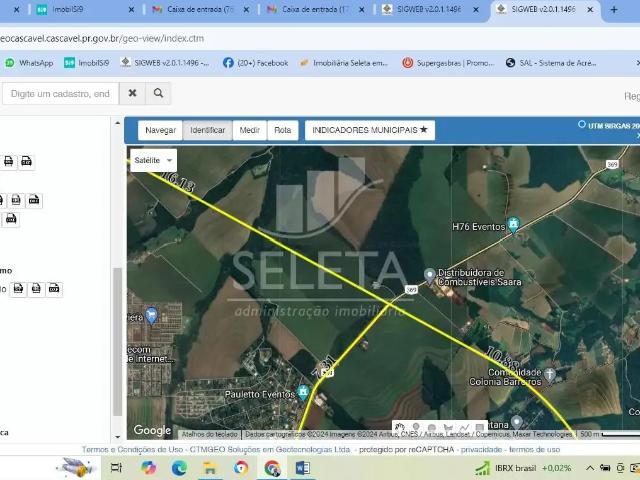640x480 pixels.
Task: Open the IBRX brasil stock widget
Action: (524, 468)
